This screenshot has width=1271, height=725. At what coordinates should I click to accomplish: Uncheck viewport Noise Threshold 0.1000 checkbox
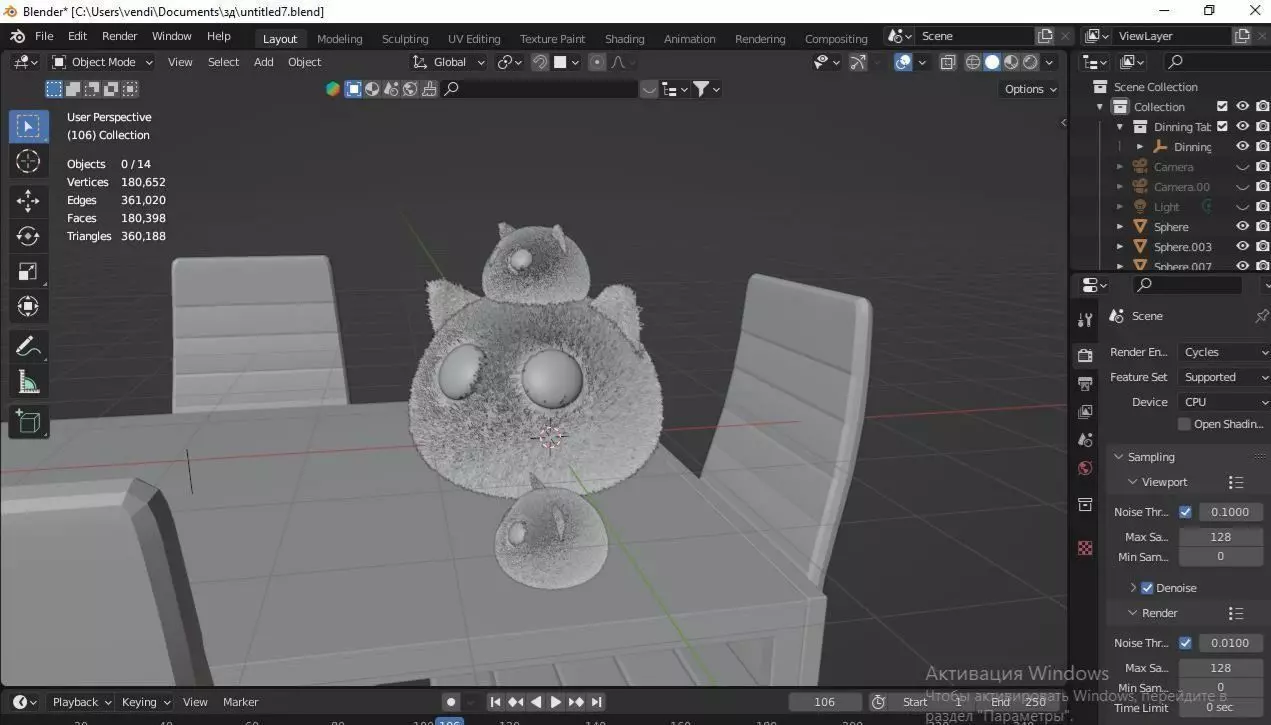click(1185, 512)
